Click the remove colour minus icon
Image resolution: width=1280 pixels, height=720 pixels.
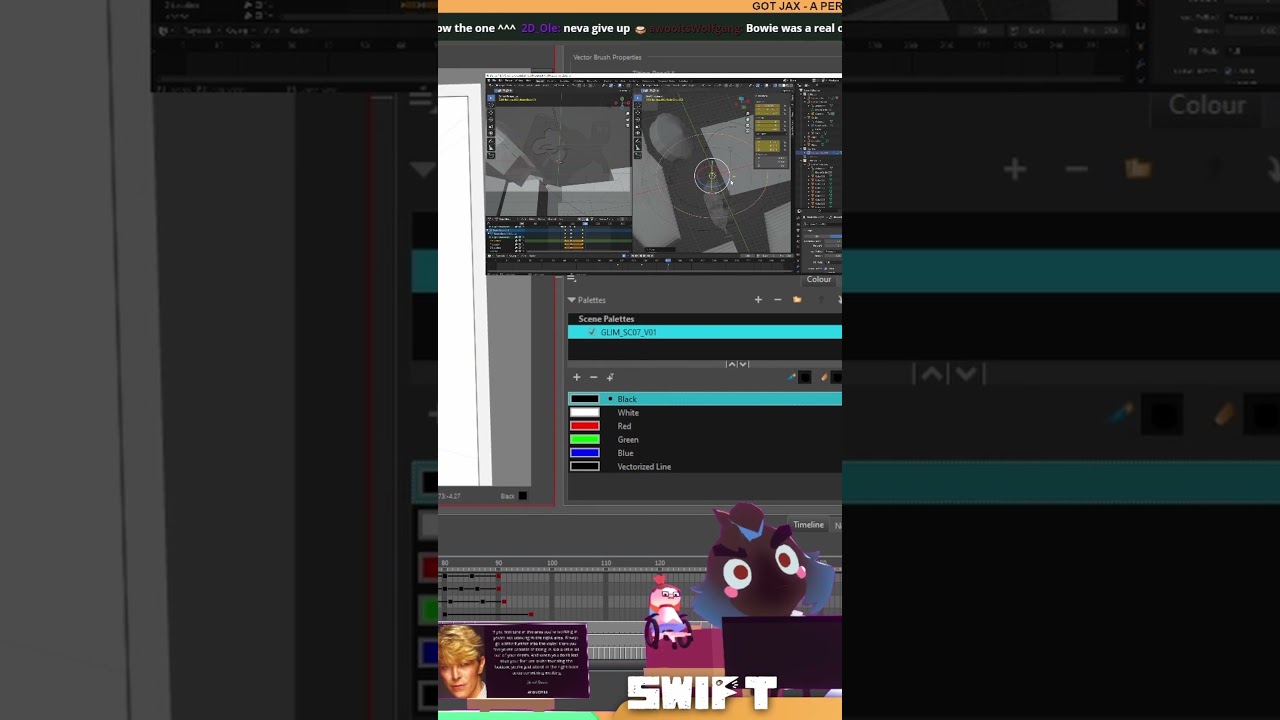pyautogui.click(x=594, y=377)
